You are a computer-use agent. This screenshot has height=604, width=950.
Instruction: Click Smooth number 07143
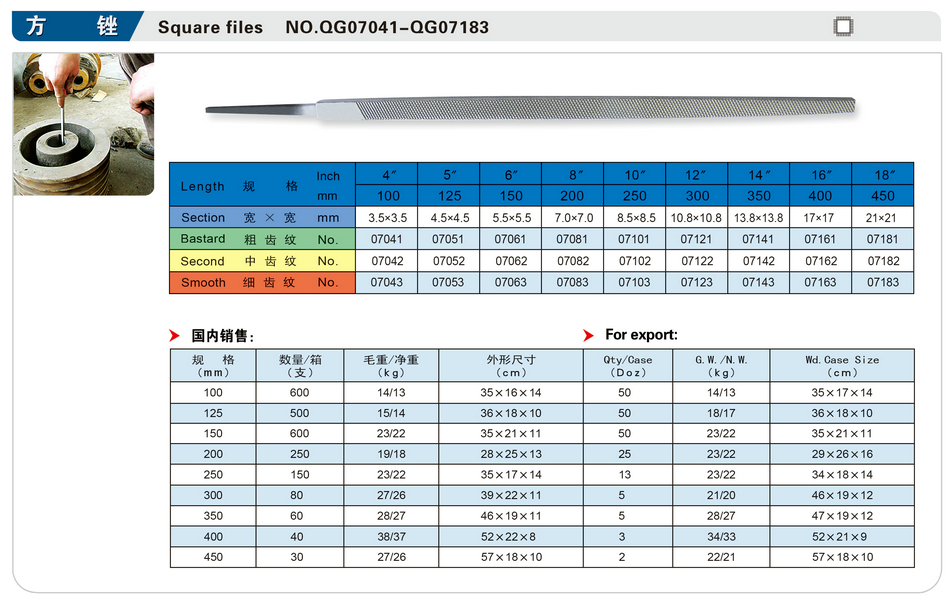pos(759,282)
